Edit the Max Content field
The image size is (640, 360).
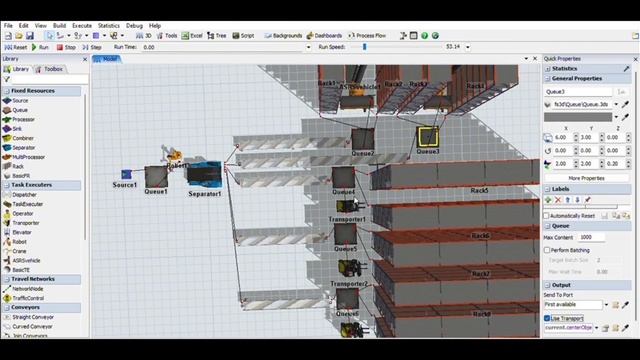click(592, 237)
